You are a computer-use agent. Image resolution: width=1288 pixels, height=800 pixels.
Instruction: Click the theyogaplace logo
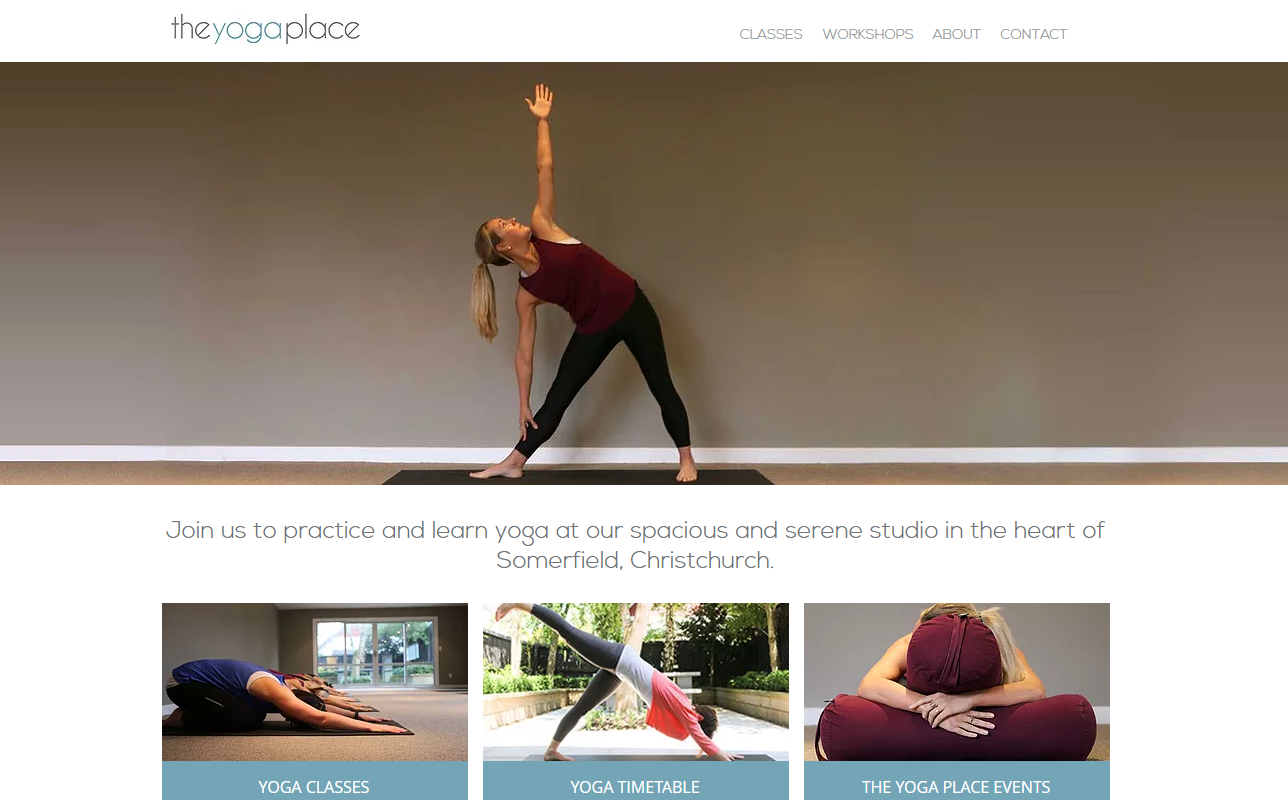pos(265,29)
